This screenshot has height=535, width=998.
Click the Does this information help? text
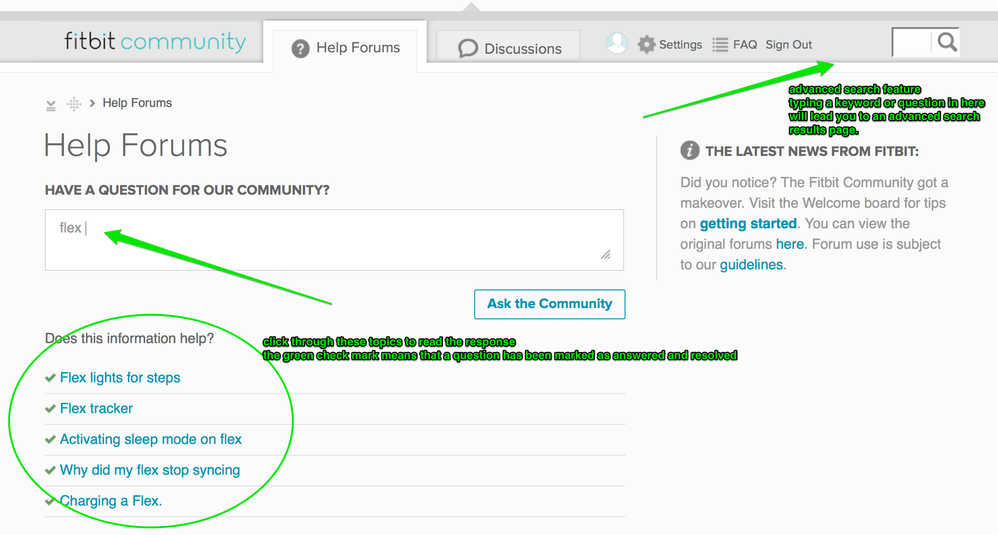pyautogui.click(x=129, y=338)
